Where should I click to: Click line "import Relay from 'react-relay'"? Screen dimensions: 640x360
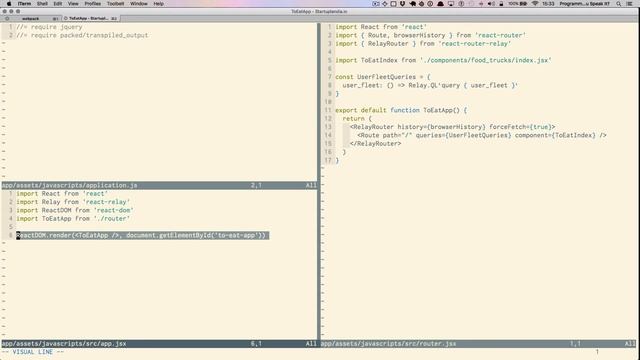(73, 202)
